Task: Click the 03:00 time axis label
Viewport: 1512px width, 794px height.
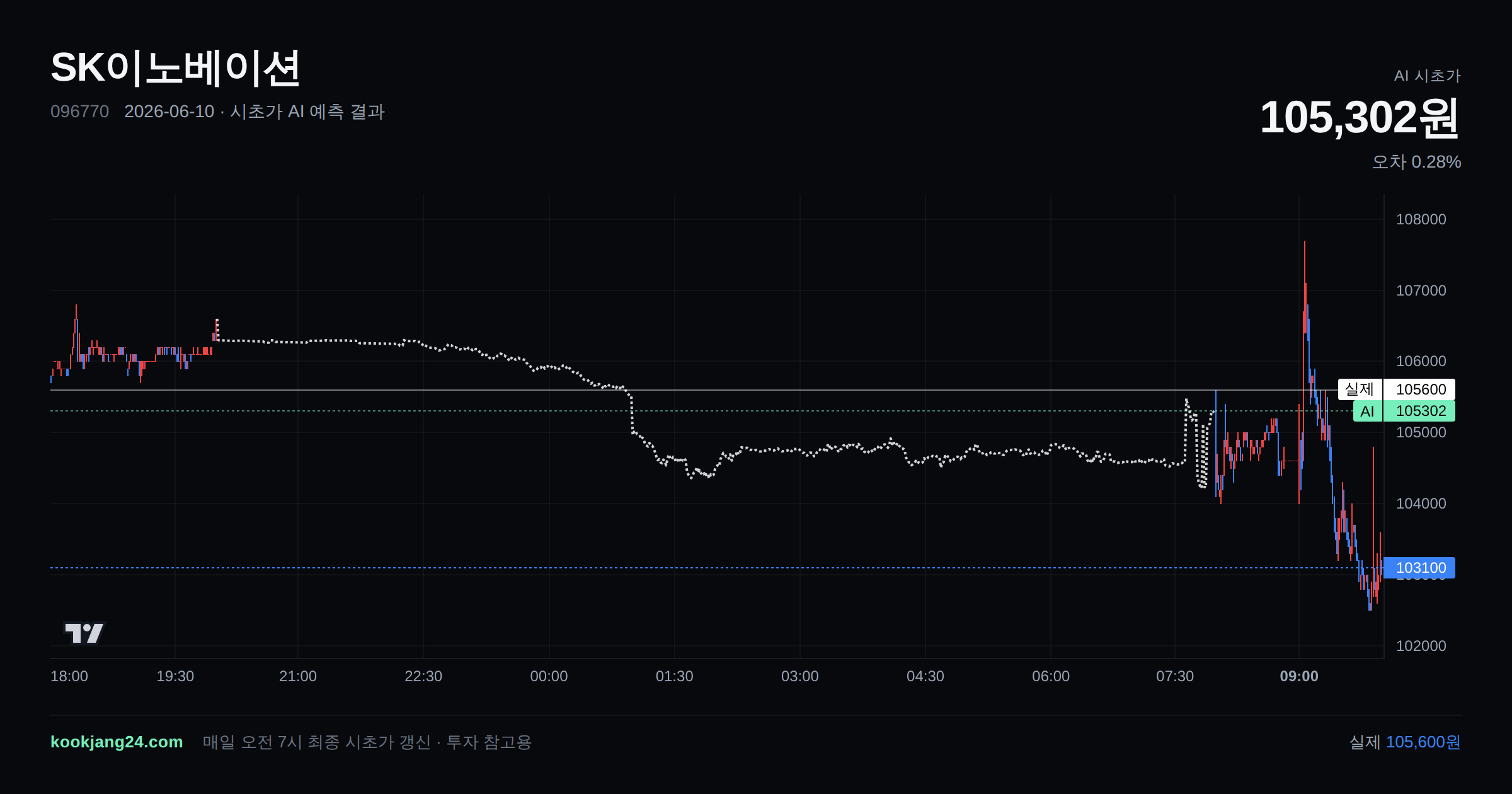Action: [x=800, y=676]
